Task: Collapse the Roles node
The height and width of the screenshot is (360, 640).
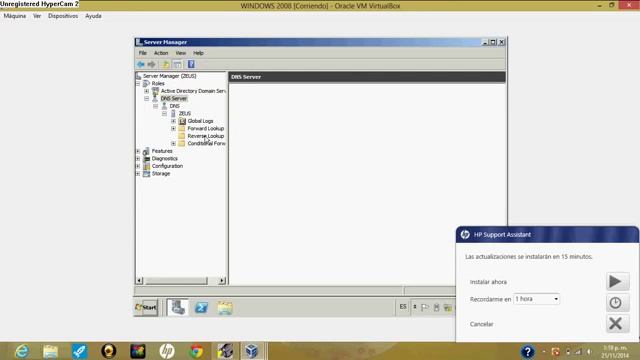Action: [x=138, y=84]
